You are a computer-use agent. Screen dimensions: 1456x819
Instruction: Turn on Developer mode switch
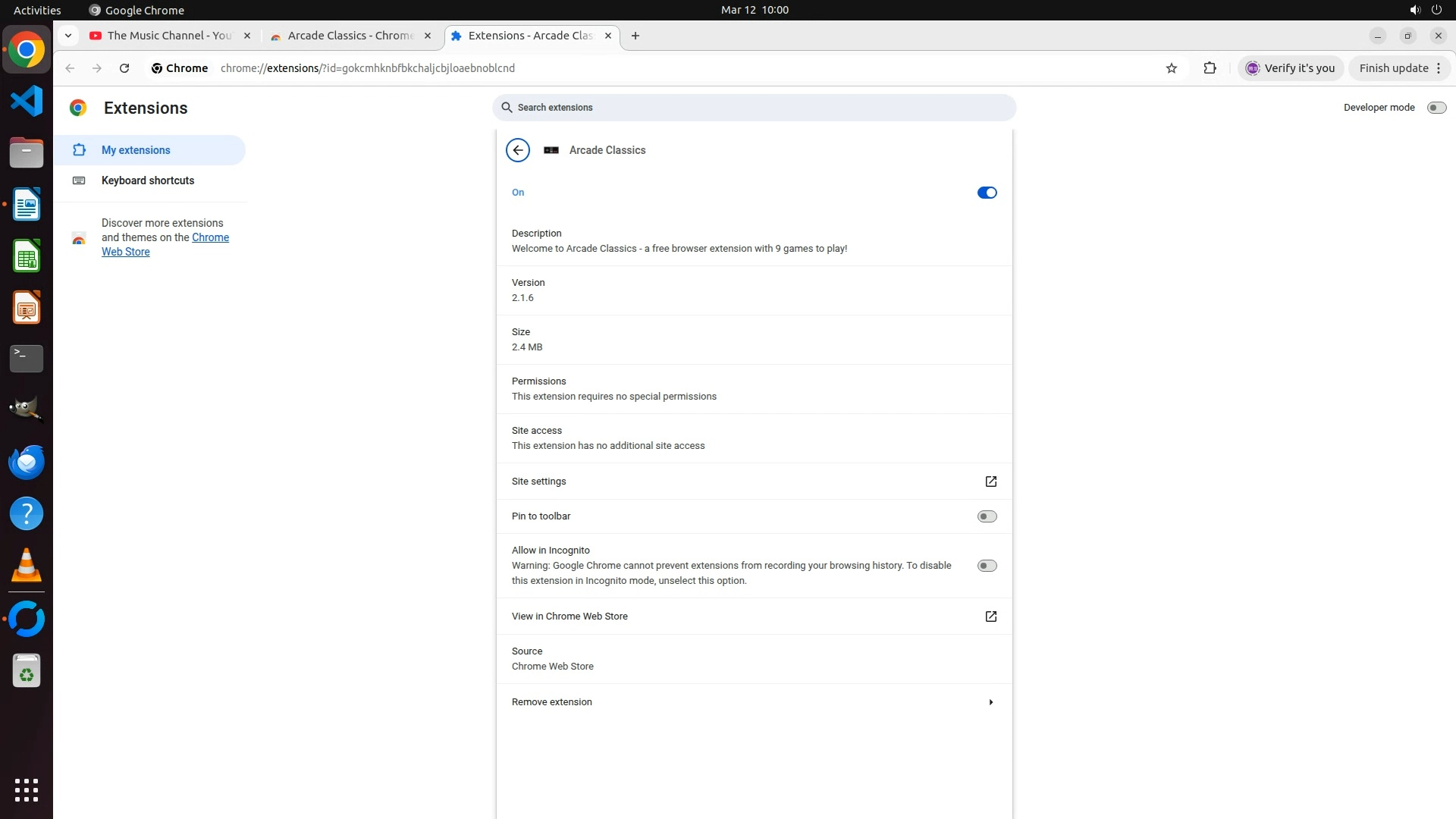click(1436, 108)
